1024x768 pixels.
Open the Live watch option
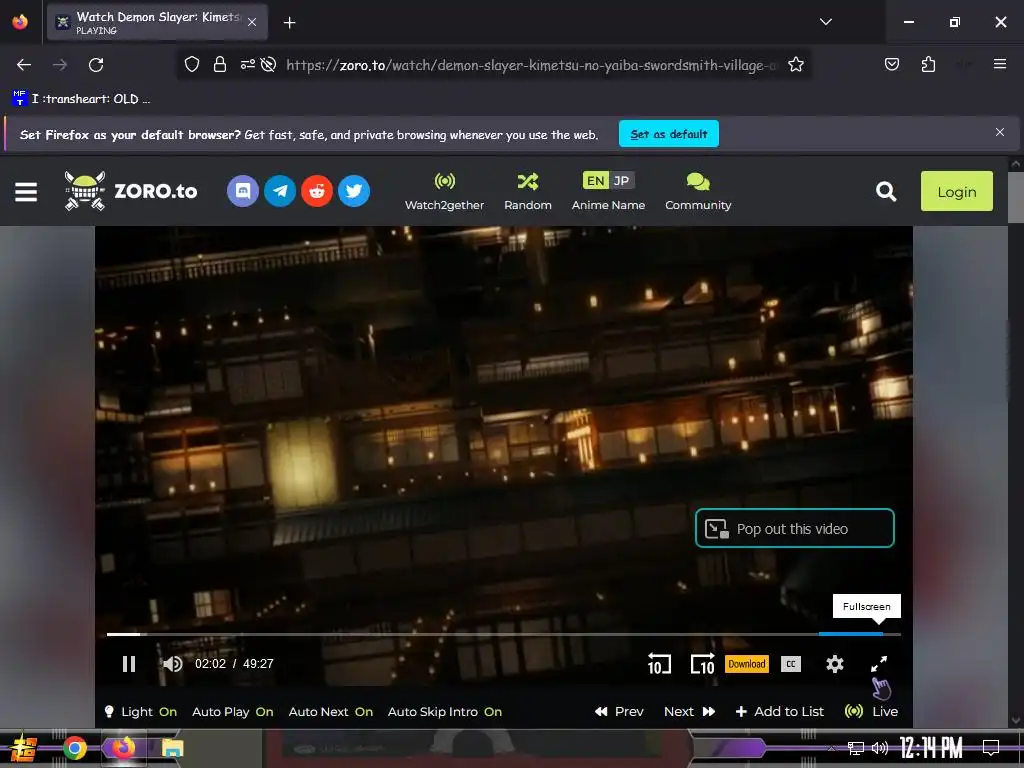pos(871,711)
